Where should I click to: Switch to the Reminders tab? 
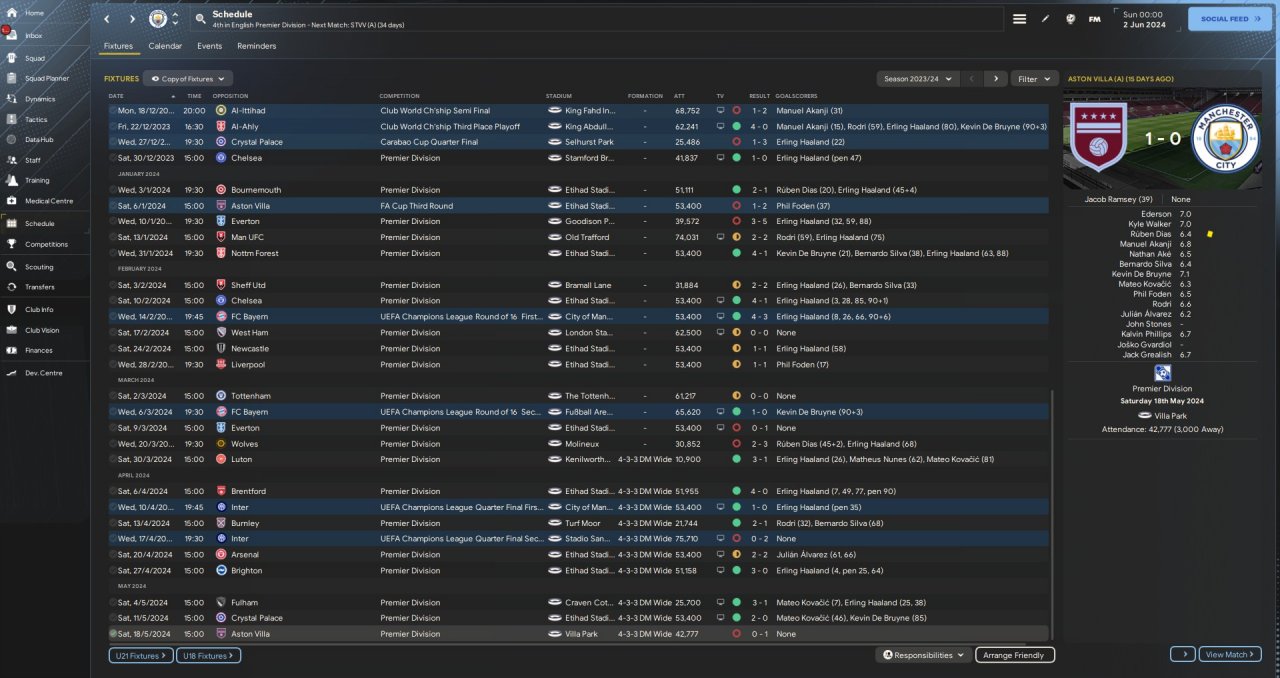point(257,46)
